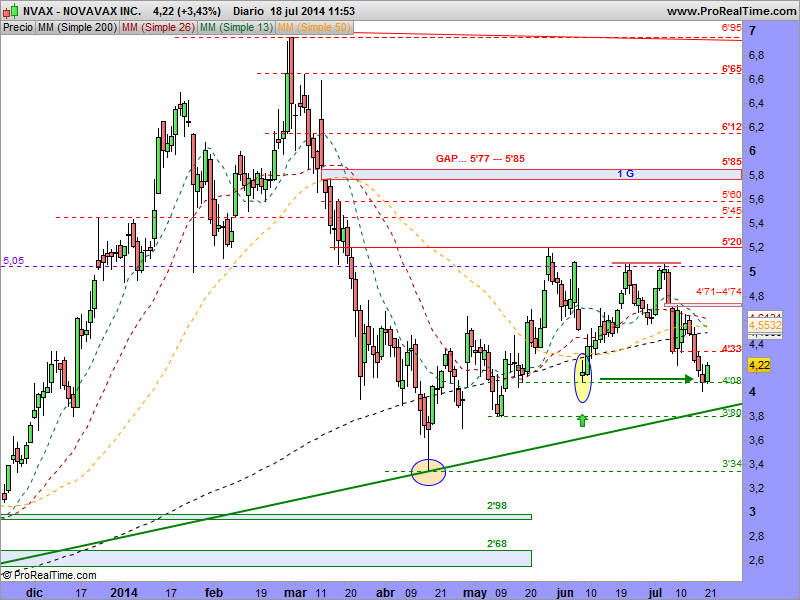Click the 6,4 price axis value
Screen dimensions: 800x600
tap(757, 104)
